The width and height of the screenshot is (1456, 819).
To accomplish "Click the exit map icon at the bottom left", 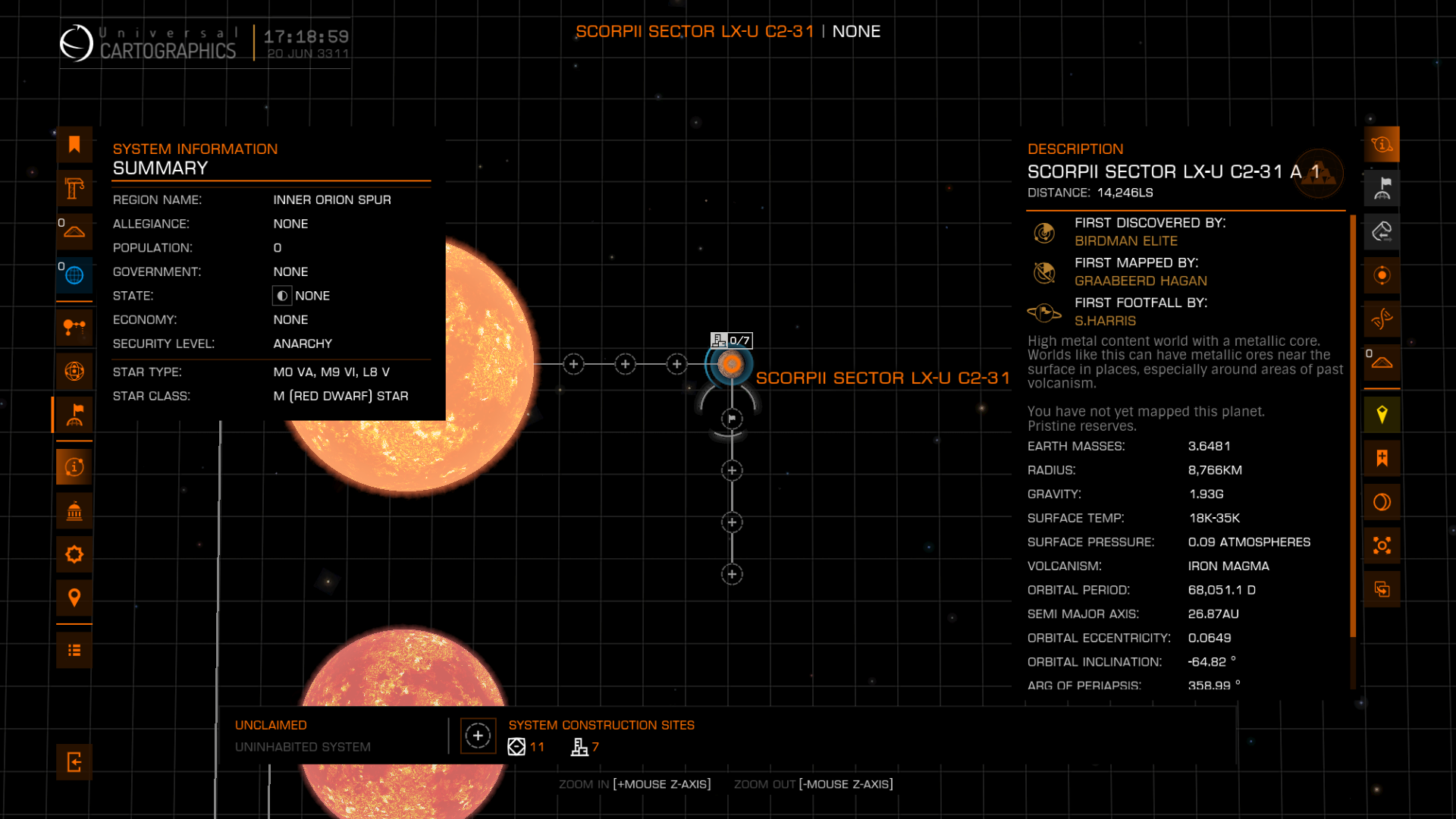I will coord(74,762).
